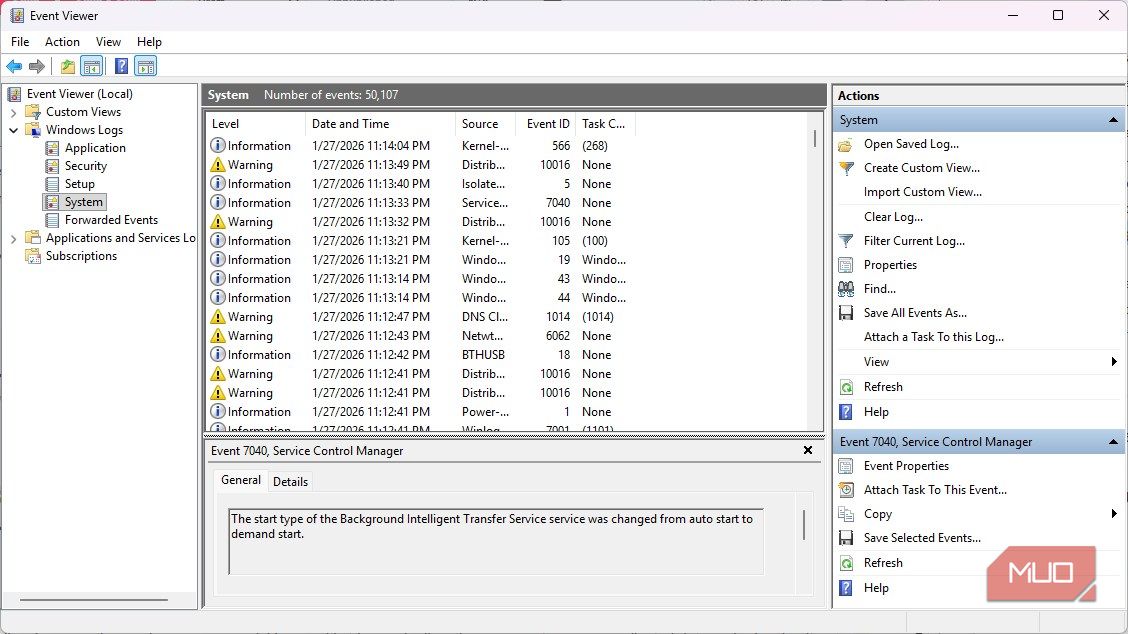Switch to the Details tab

(x=291, y=482)
